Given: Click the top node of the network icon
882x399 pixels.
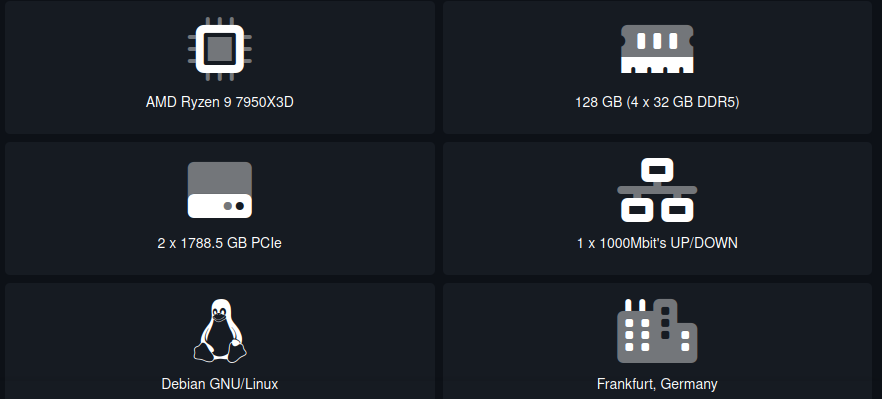Looking at the screenshot, I should pyautogui.click(x=657, y=169).
